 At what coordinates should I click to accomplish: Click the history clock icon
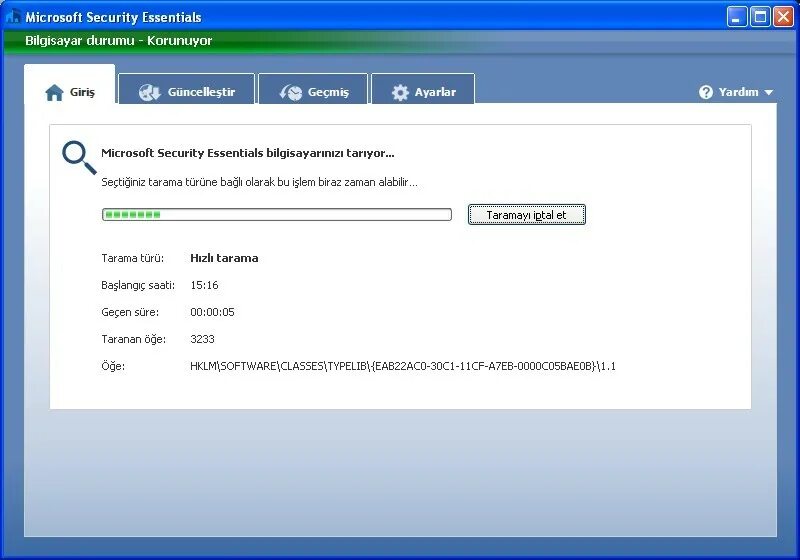coord(291,92)
